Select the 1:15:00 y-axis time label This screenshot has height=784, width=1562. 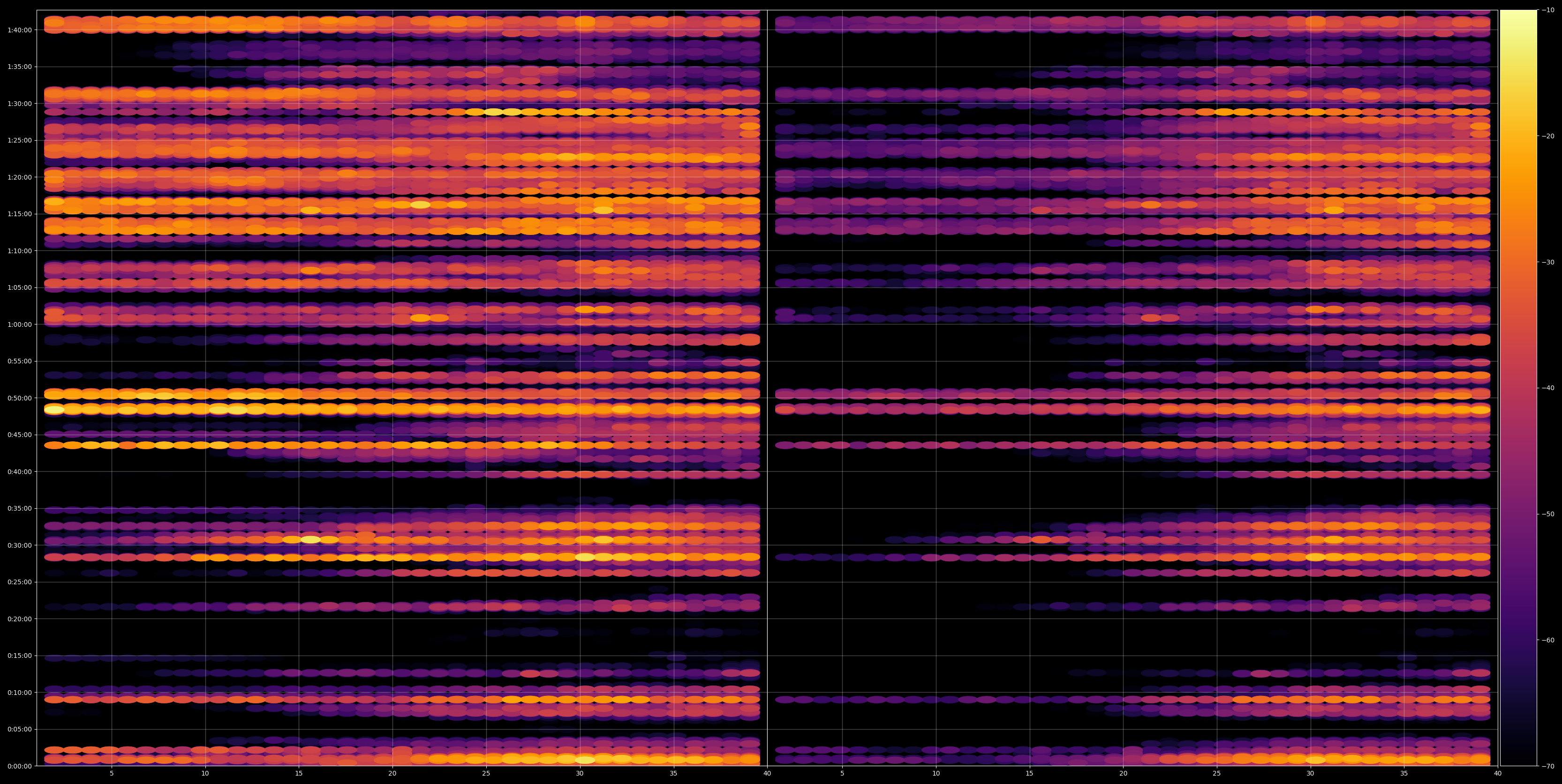[20, 214]
